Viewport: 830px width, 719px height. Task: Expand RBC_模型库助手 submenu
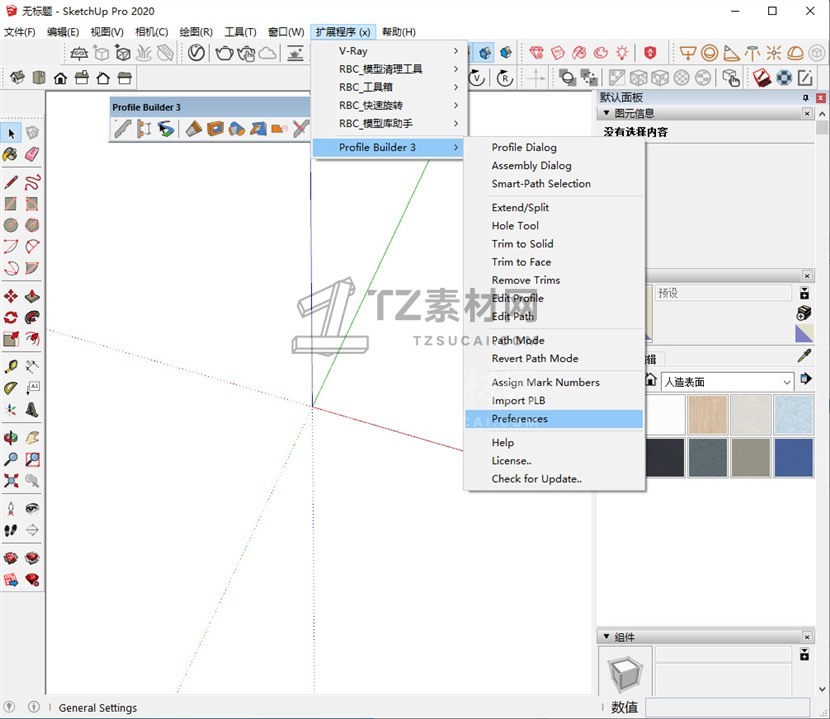390,123
